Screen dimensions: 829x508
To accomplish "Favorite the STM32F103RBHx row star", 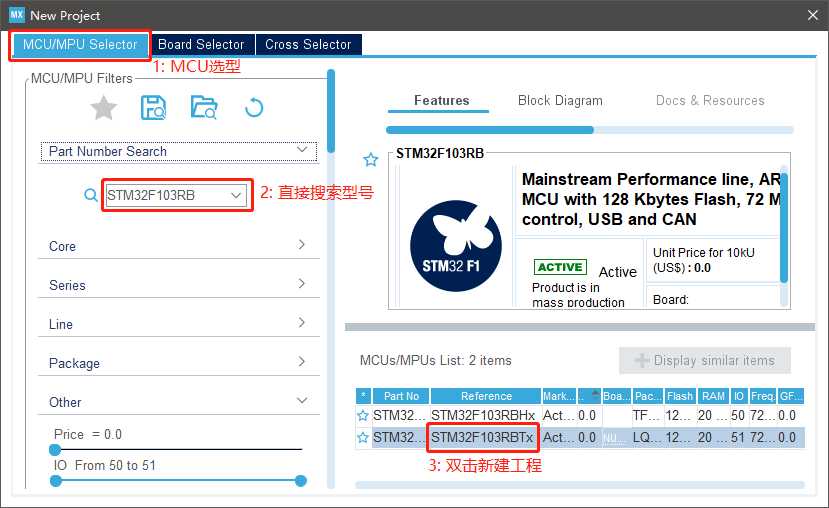I will [x=363, y=415].
